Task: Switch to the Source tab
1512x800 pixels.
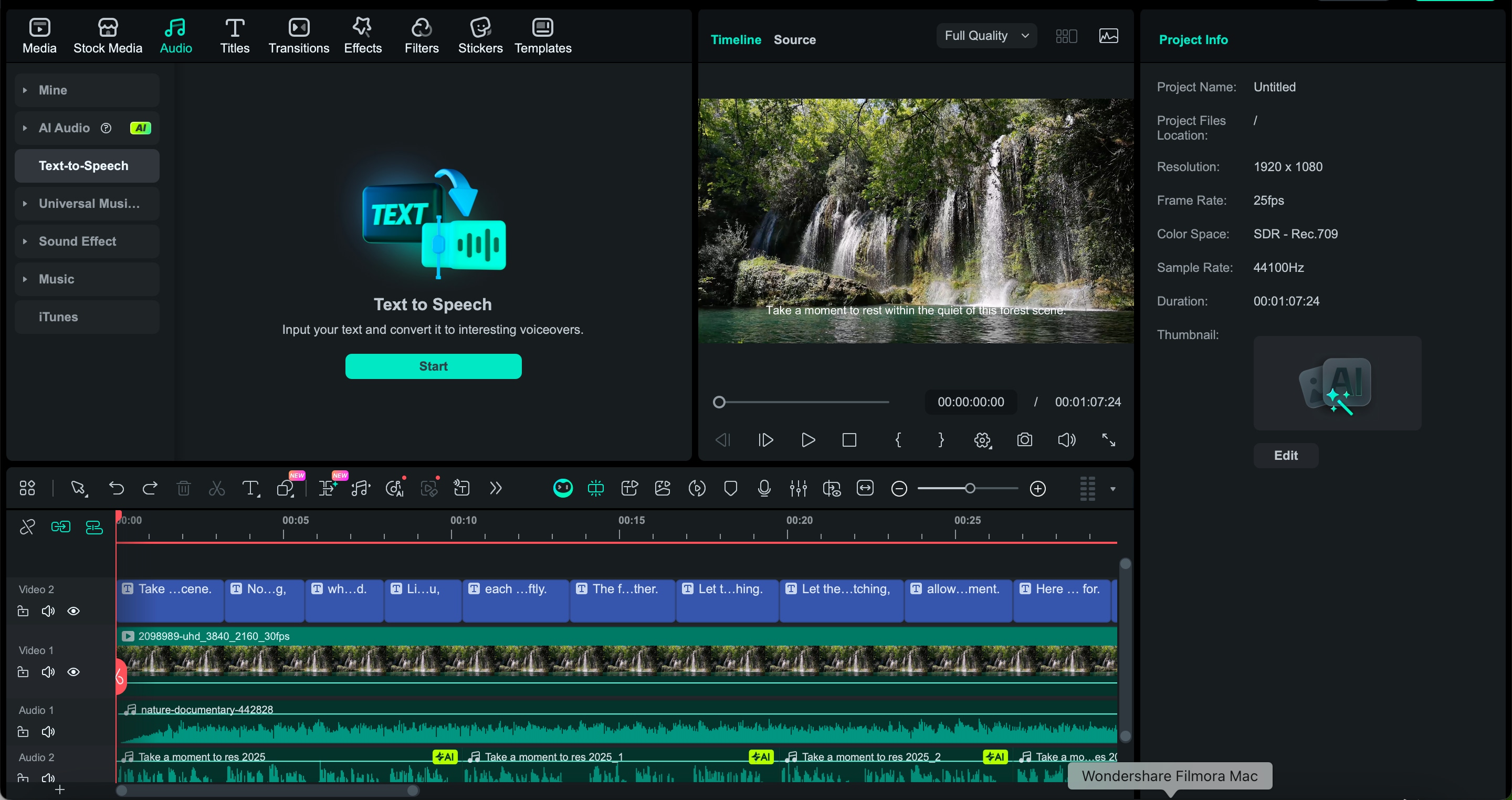Action: pos(795,39)
